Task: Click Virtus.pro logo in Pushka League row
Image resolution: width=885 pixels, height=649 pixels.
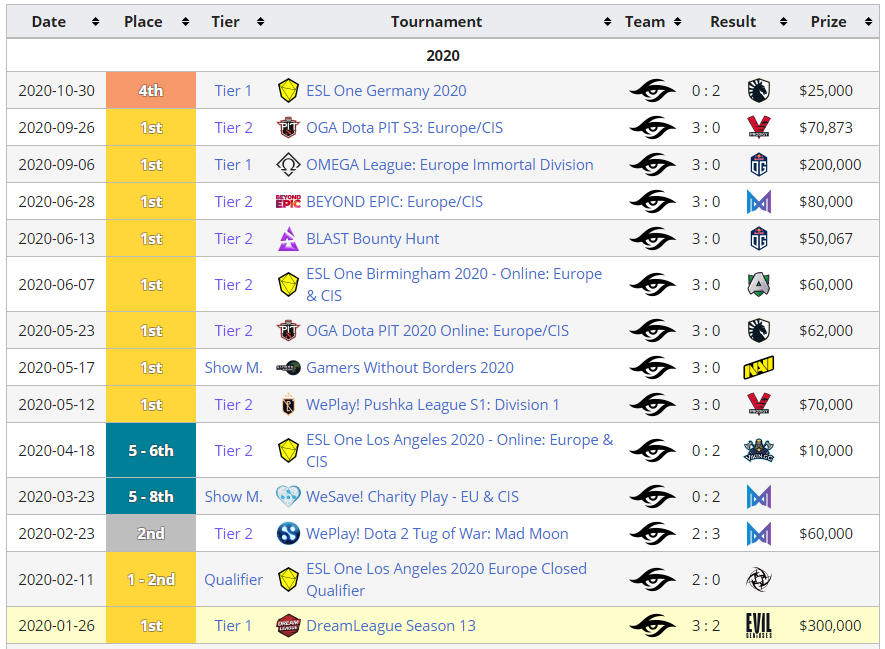Action: pos(759,405)
